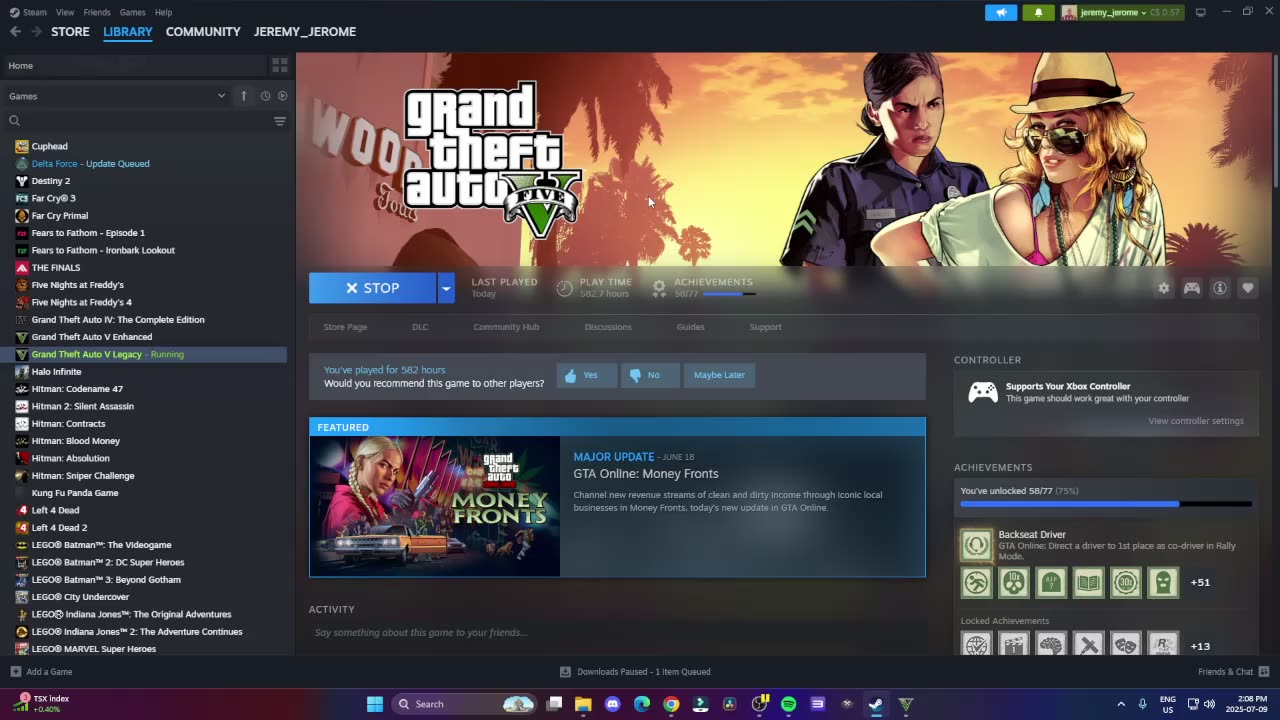Open the JEREMY_JEROME profile tab
The height and width of the screenshot is (720, 1280).
(305, 32)
